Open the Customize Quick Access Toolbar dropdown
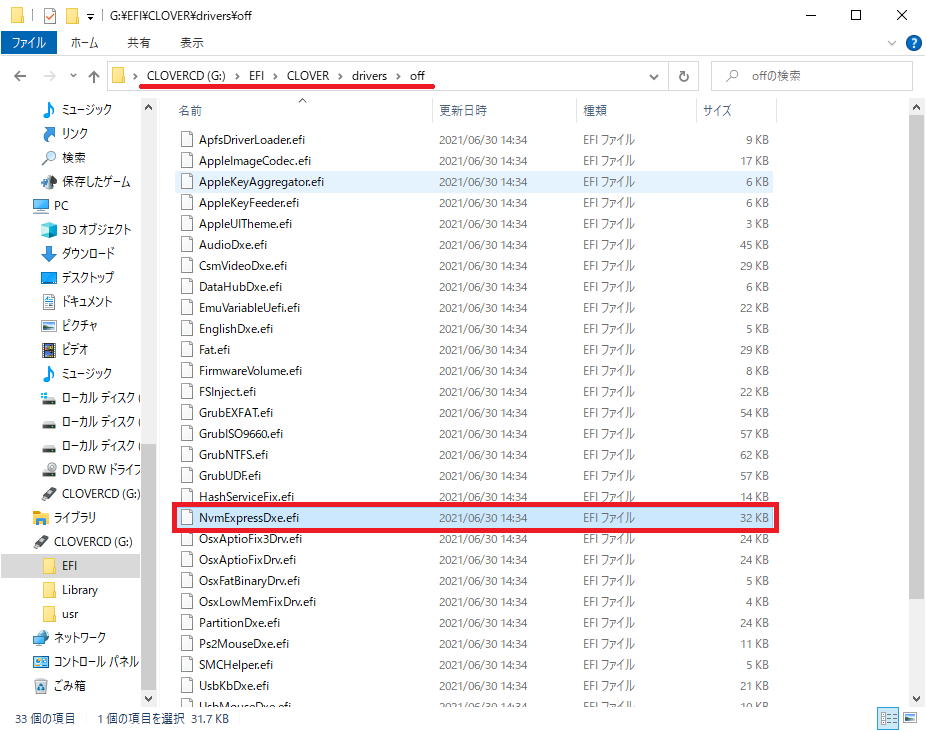Viewport: 926px width, 731px height. tap(91, 16)
